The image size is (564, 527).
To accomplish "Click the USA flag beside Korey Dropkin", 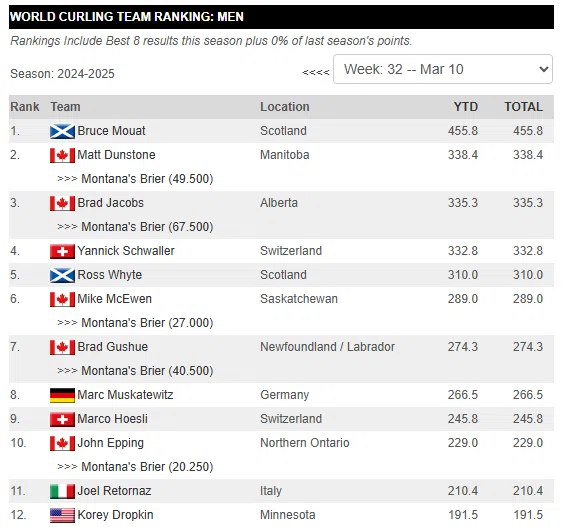I will [x=62, y=515].
